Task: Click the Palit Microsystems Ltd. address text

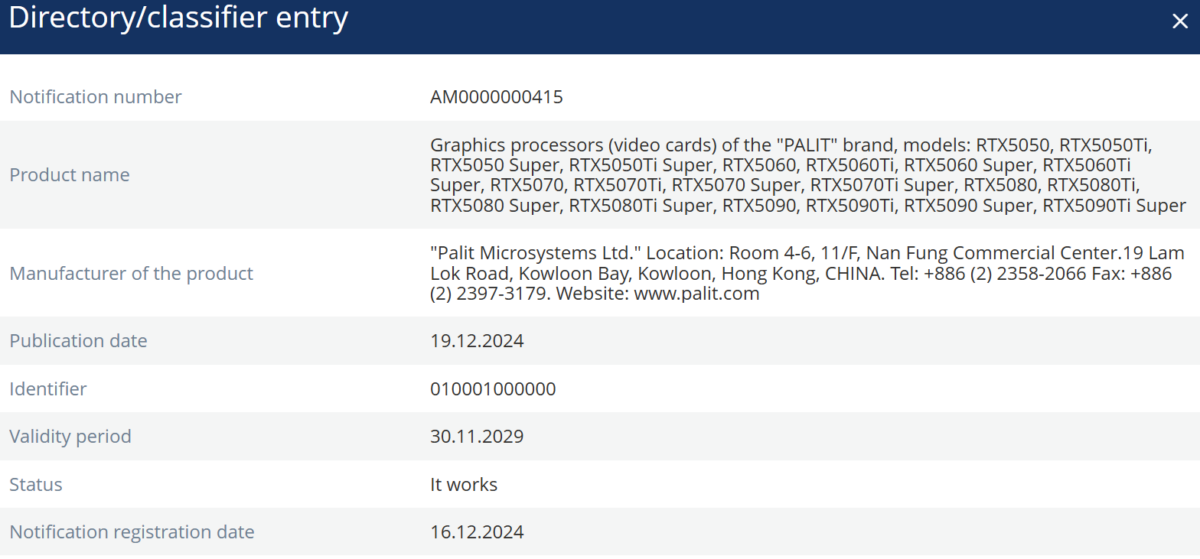Action: click(801, 273)
